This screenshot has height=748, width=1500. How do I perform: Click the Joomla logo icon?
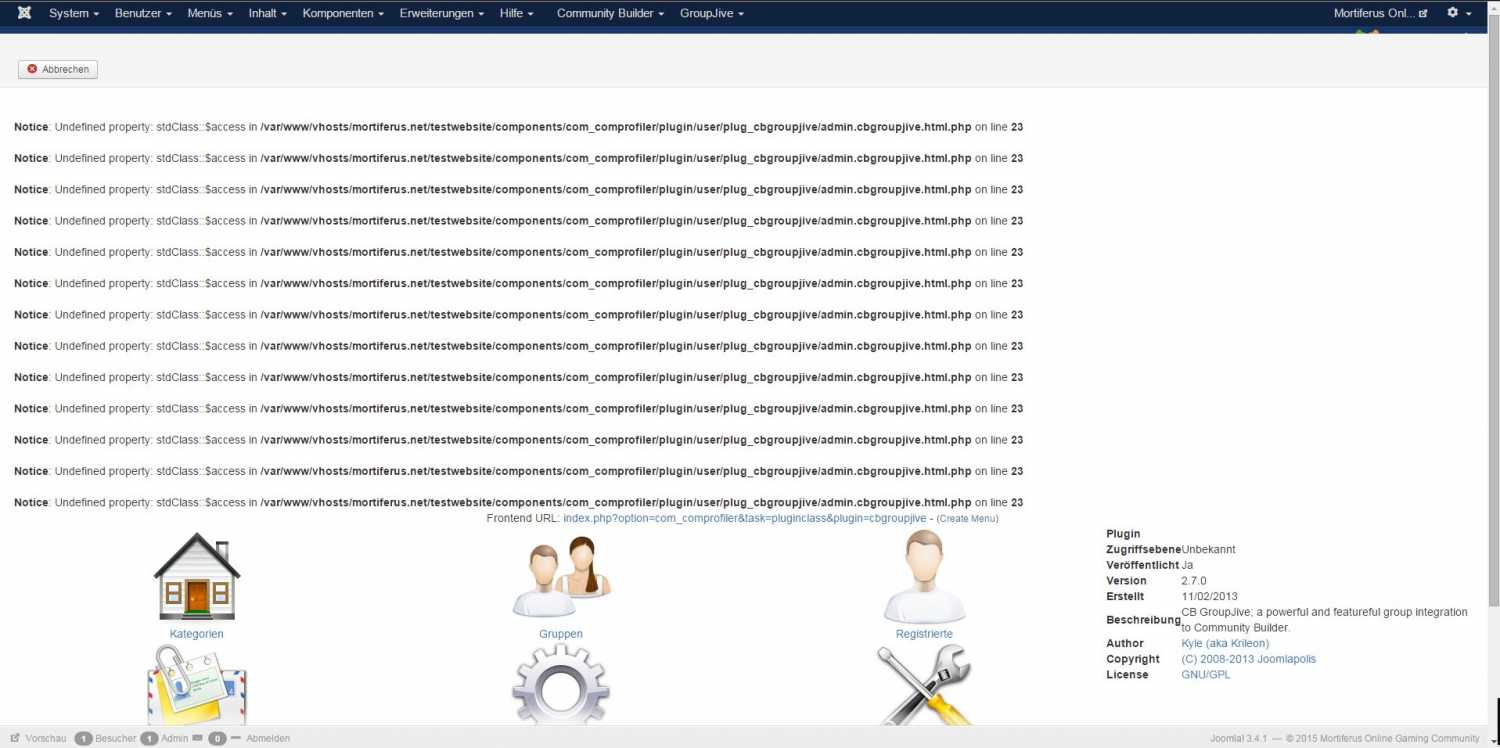pos(24,13)
